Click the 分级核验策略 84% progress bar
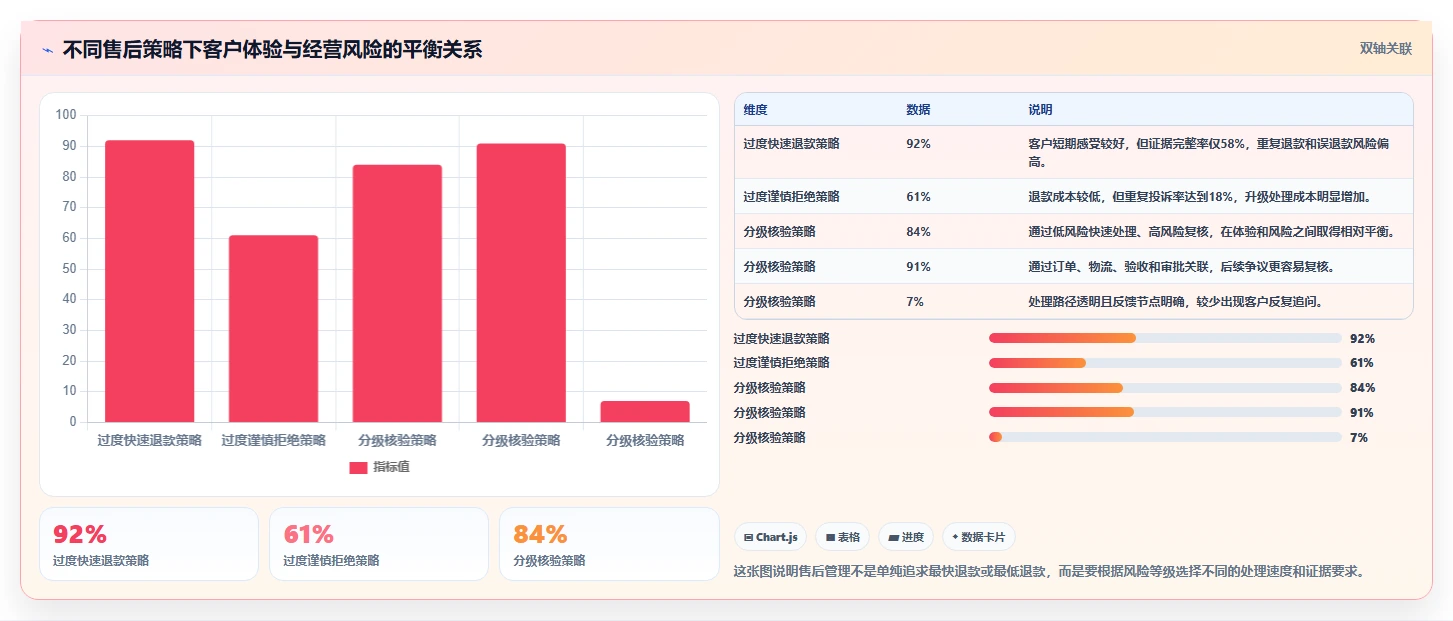Image resolution: width=1453 pixels, height=621 pixels. tap(1165, 388)
